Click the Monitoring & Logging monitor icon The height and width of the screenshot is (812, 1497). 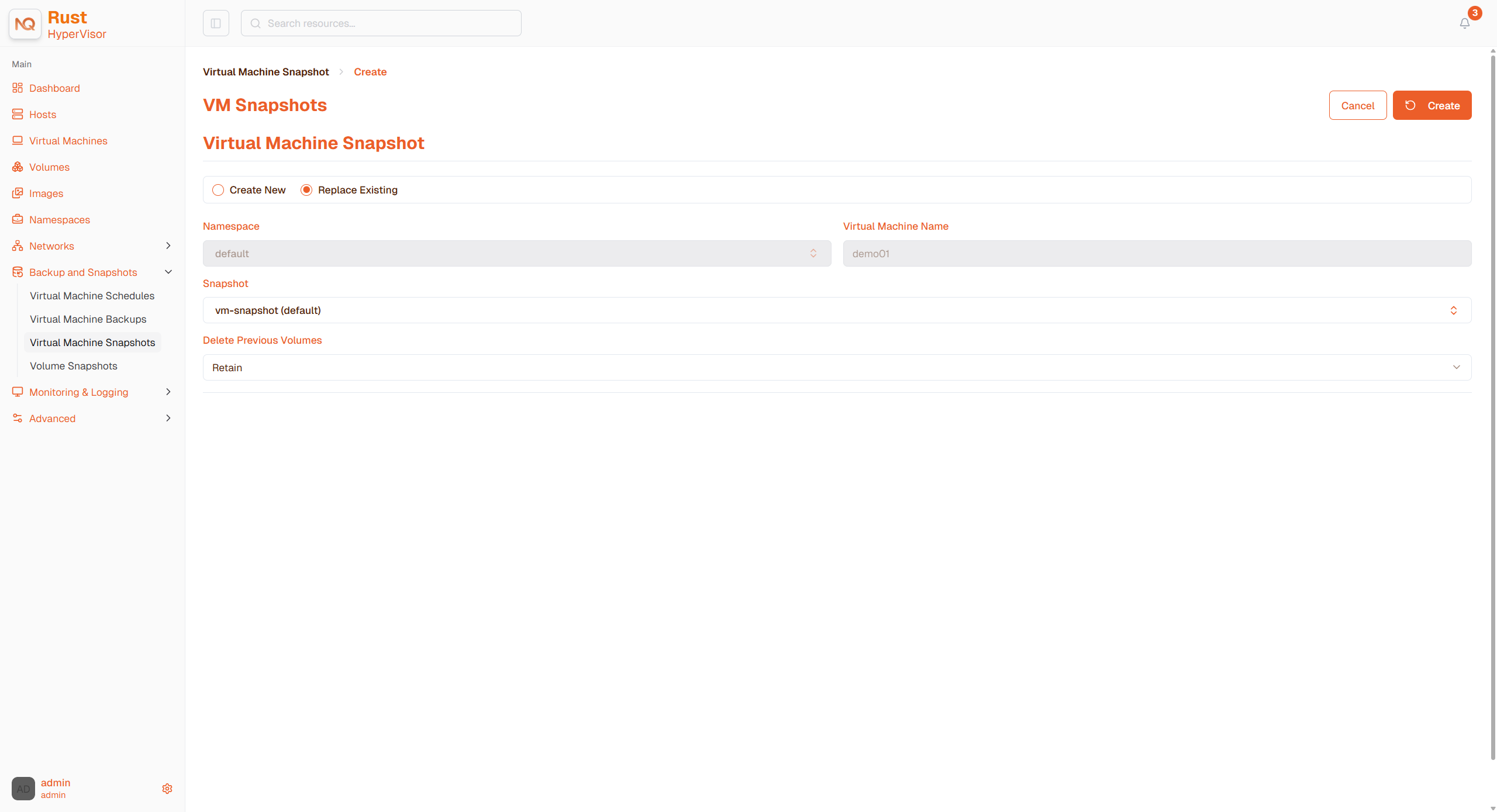18,392
